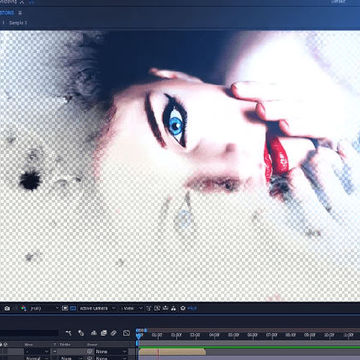The image size is (360, 360).
Task: Click the reset exposure icon
Action: point(183,308)
